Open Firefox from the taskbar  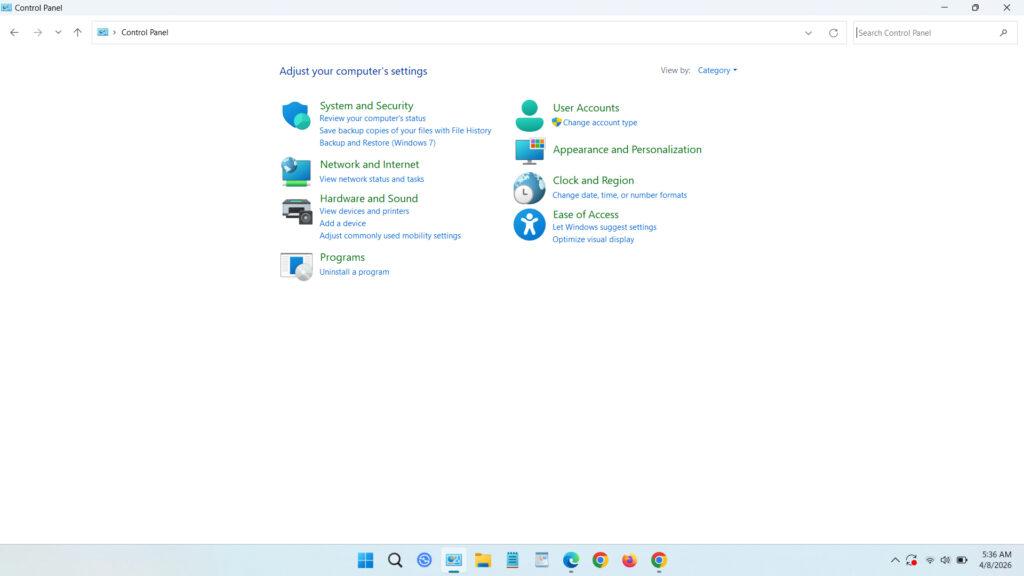coord(629,561)
